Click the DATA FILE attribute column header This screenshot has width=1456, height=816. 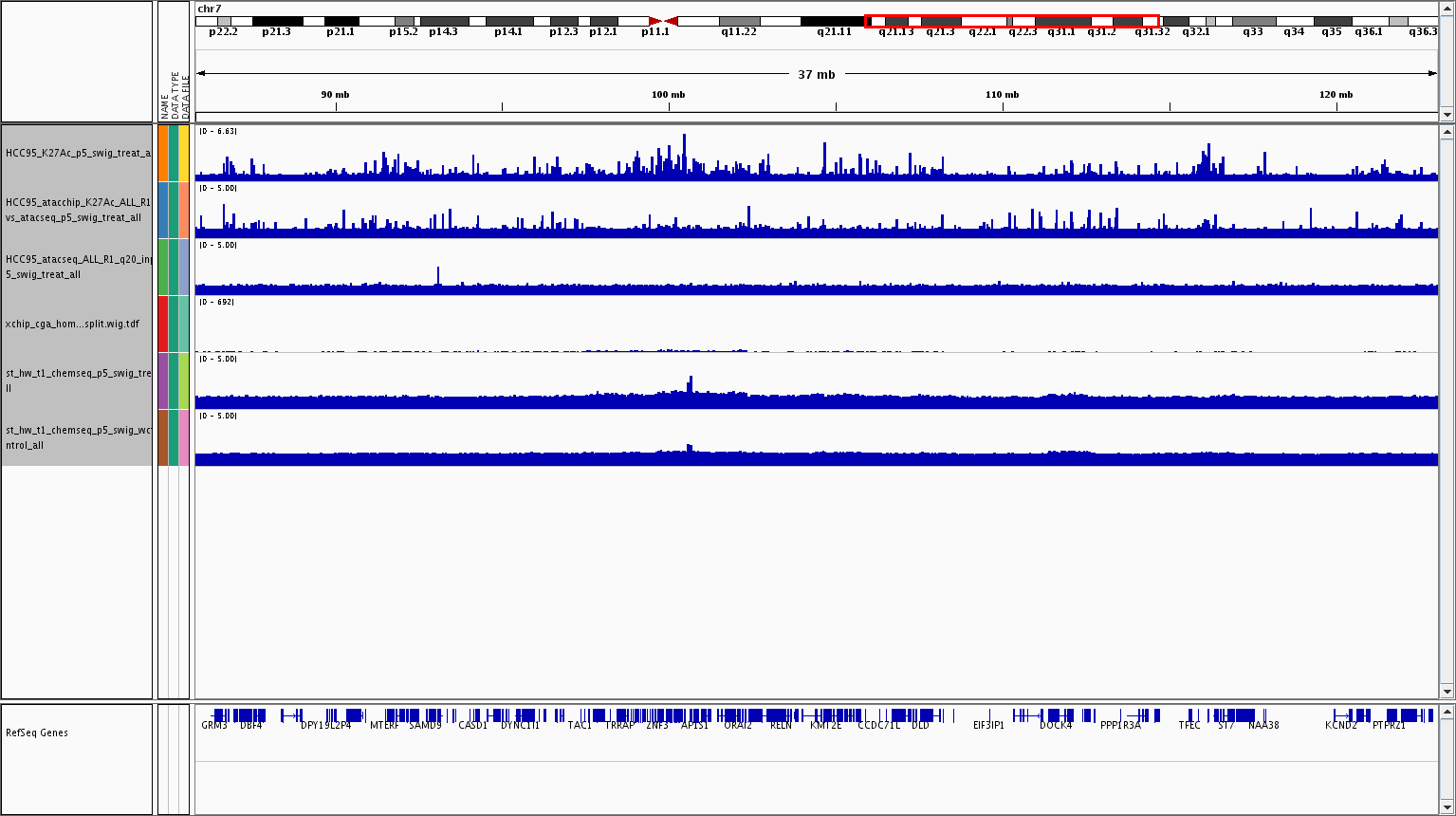(x=185, y=100)
